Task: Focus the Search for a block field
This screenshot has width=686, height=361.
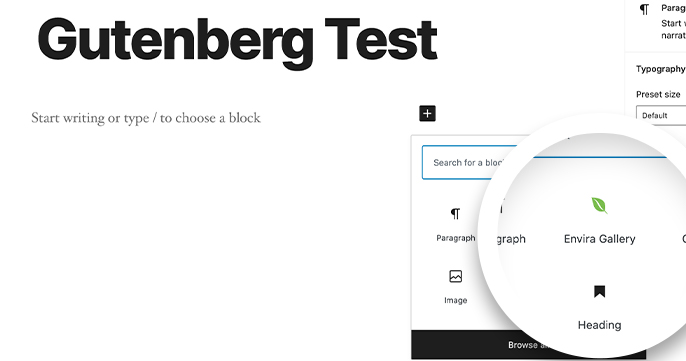Action: tap(470, 162)
